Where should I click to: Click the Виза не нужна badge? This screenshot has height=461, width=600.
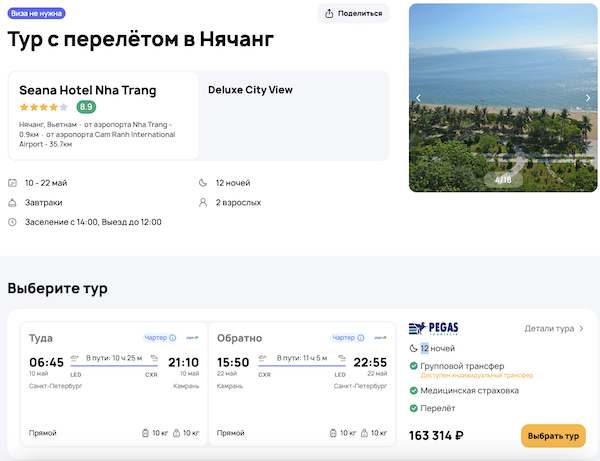point(37,13)
